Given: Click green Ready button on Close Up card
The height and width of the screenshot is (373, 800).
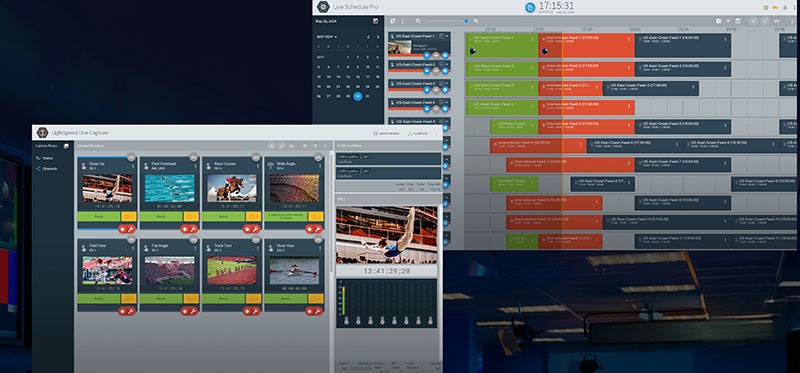Looking at the screenshot, I should coord(99,216).
